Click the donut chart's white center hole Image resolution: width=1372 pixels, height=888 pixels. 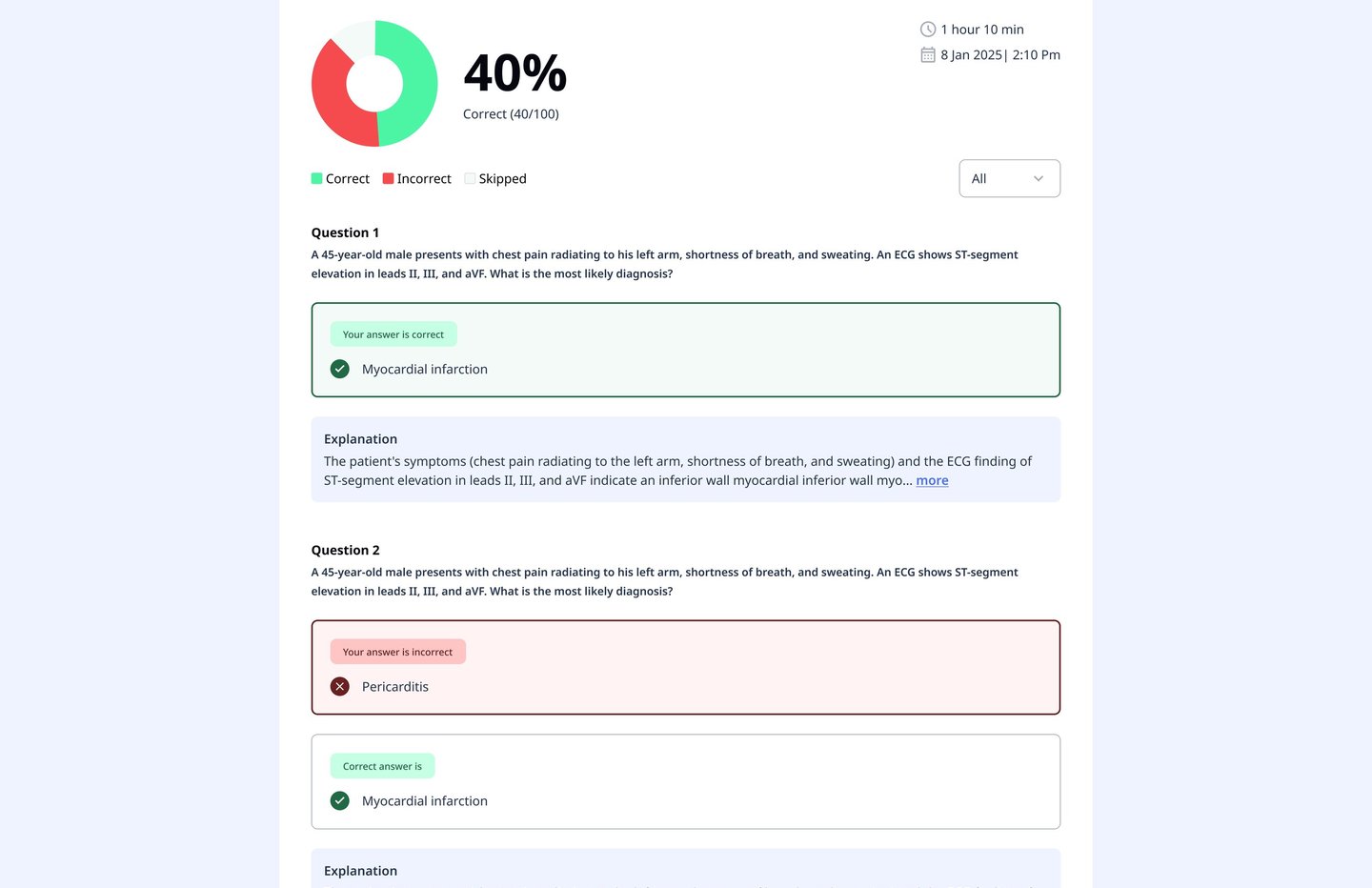(x=374, y=84)
